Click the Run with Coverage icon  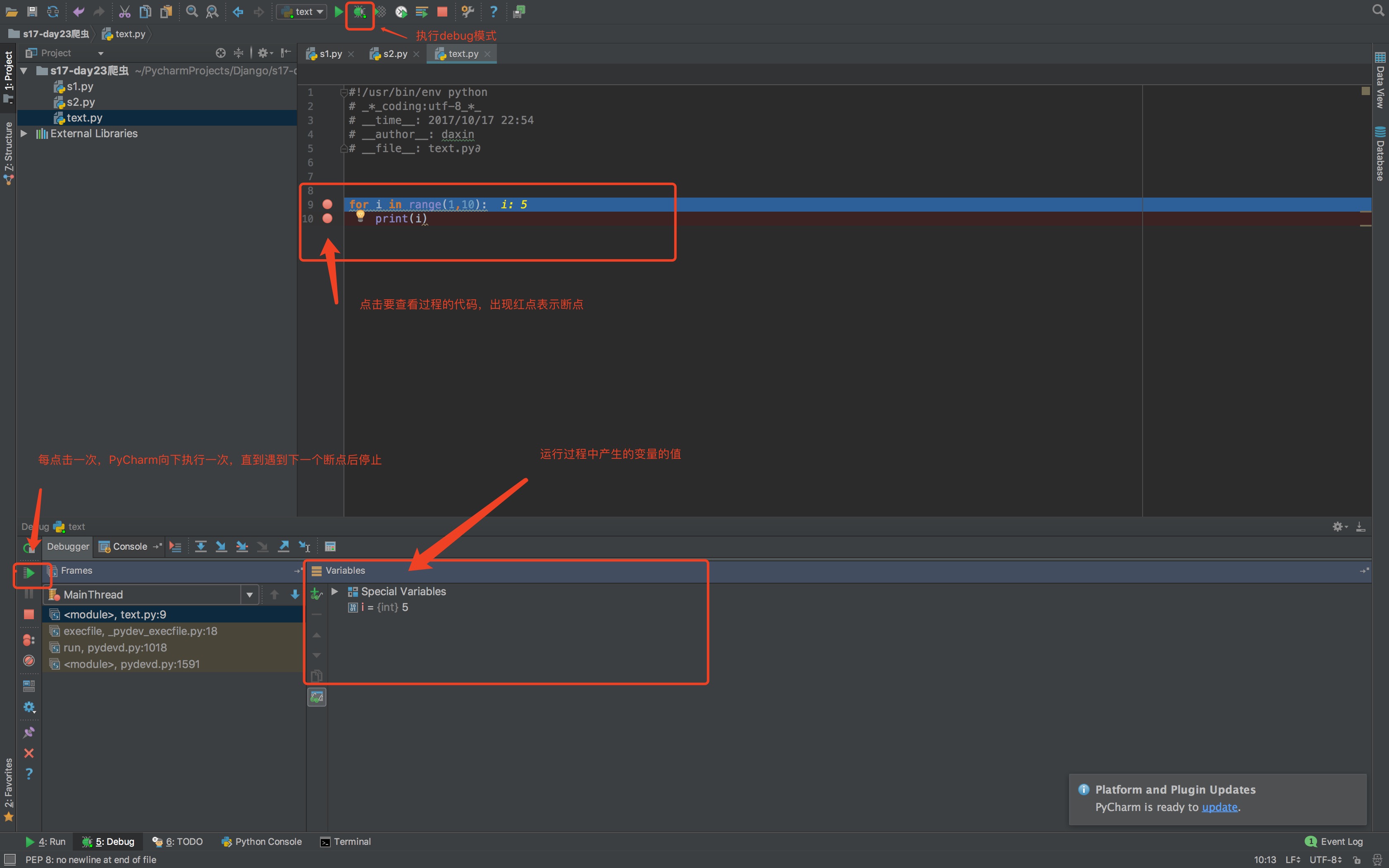(x=381, y=12)
